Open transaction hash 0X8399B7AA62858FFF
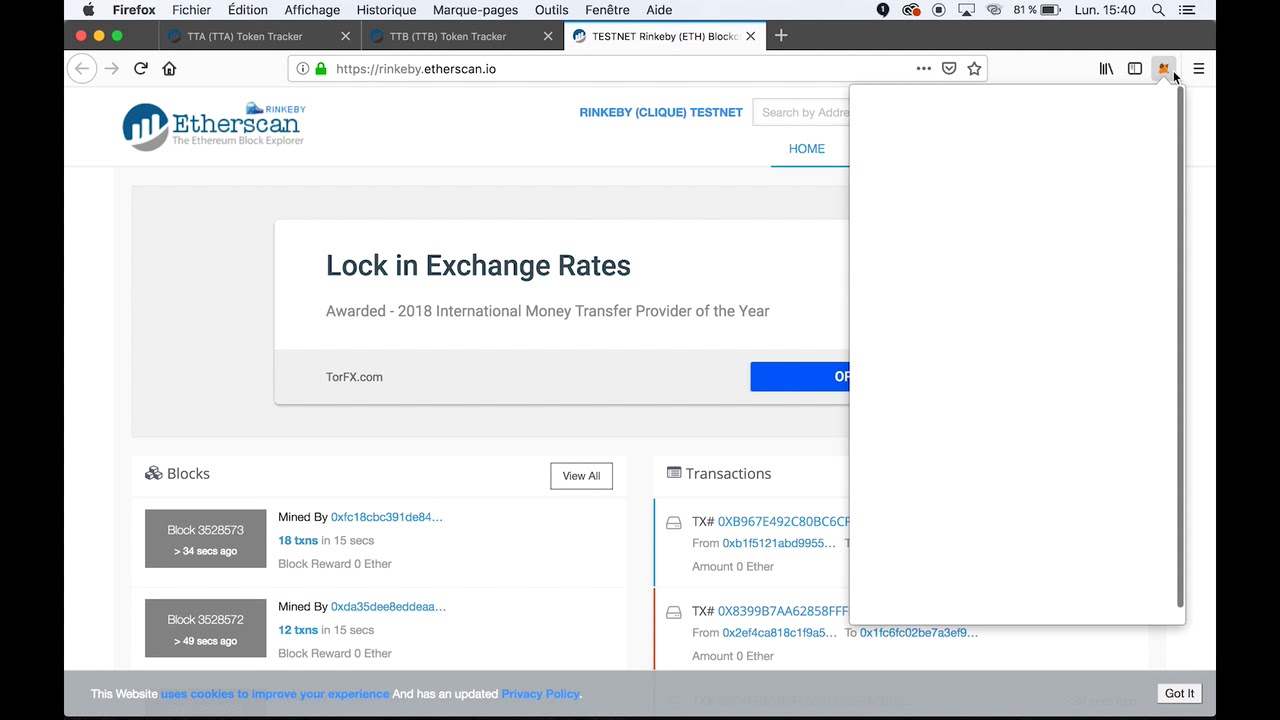The width and height of the screenshot is (1280, 720). pyautogui.click(x=783, y=612)
